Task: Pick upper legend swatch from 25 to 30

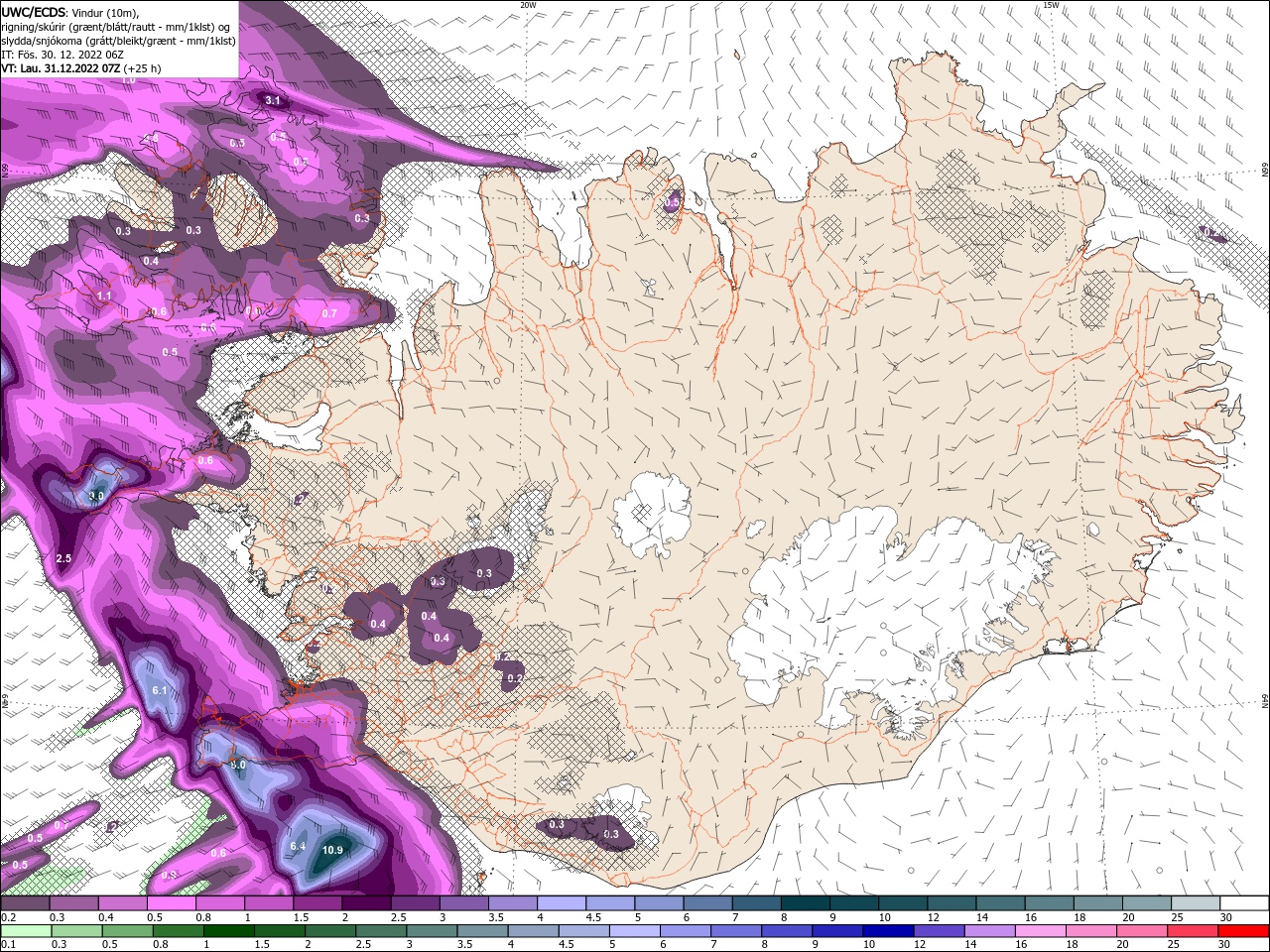Action: [1197, 903]
